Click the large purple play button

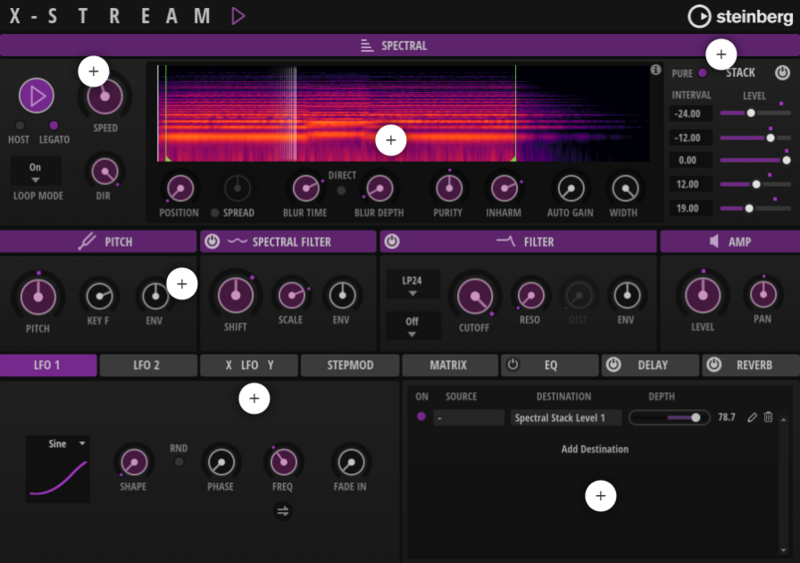[x=36, y=95]
